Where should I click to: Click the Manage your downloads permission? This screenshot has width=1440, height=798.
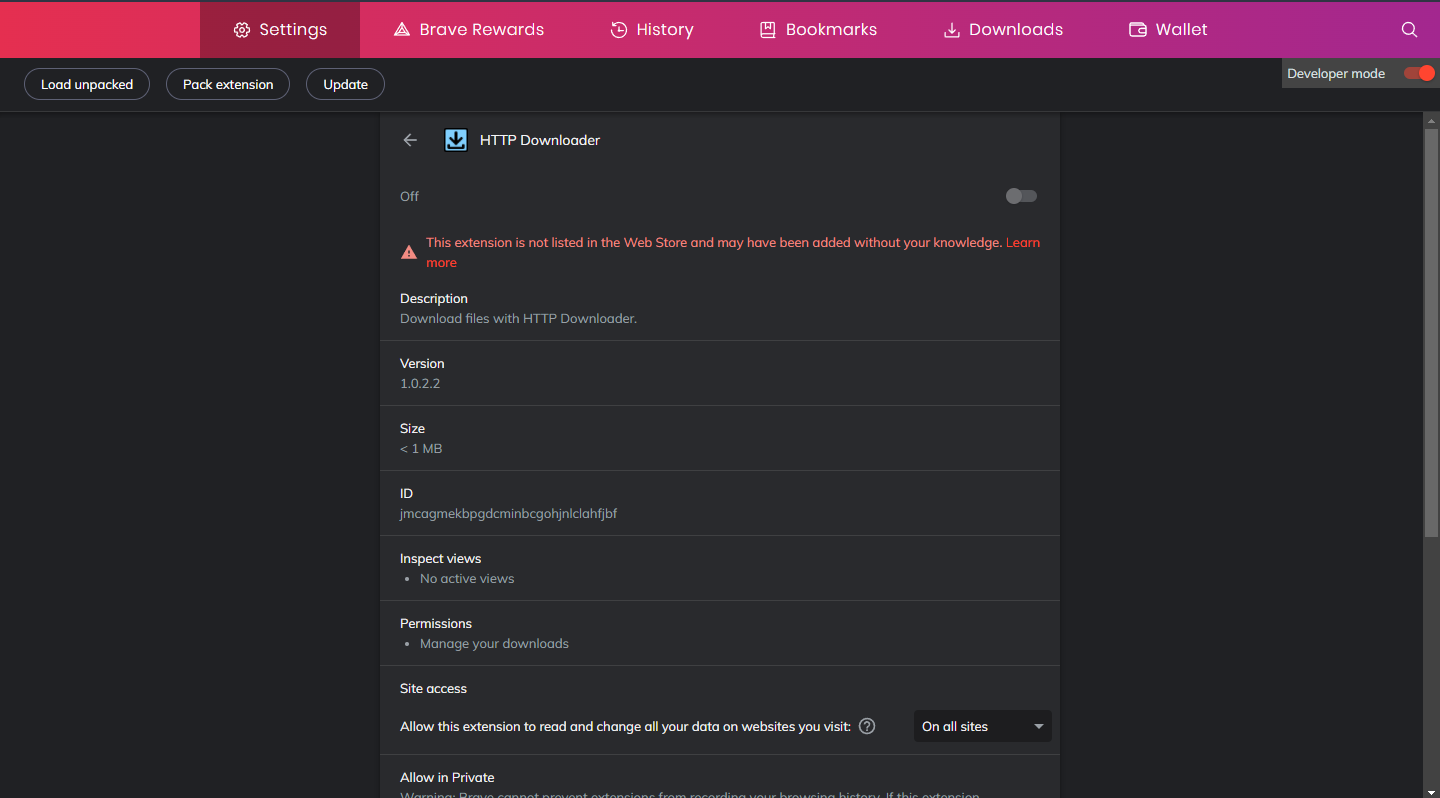click(x=494, y=644)
